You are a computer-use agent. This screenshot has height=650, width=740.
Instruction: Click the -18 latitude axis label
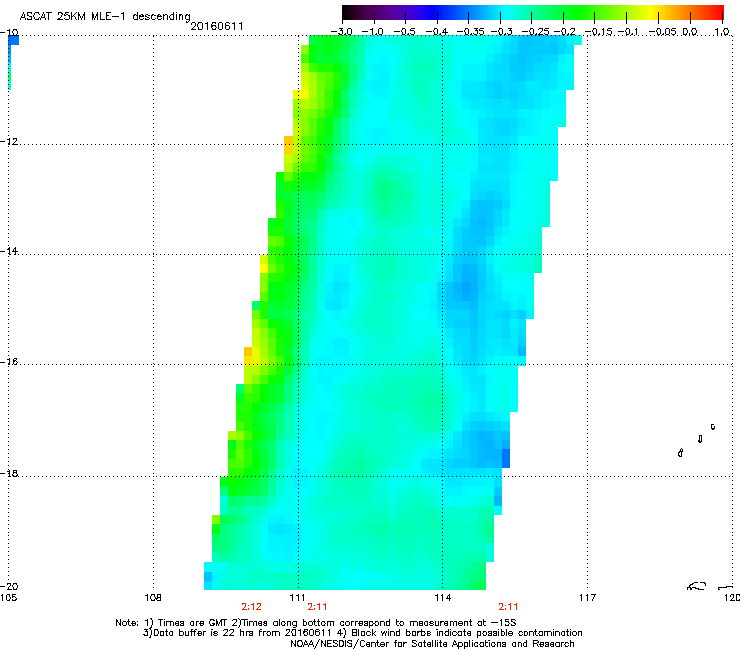point(9,473)
